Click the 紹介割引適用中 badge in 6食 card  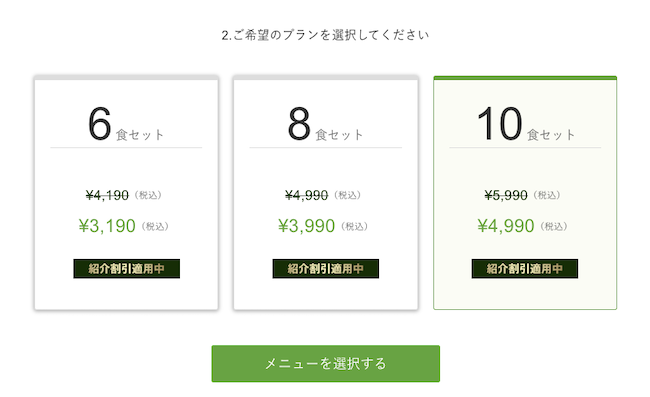pos(126,269)
